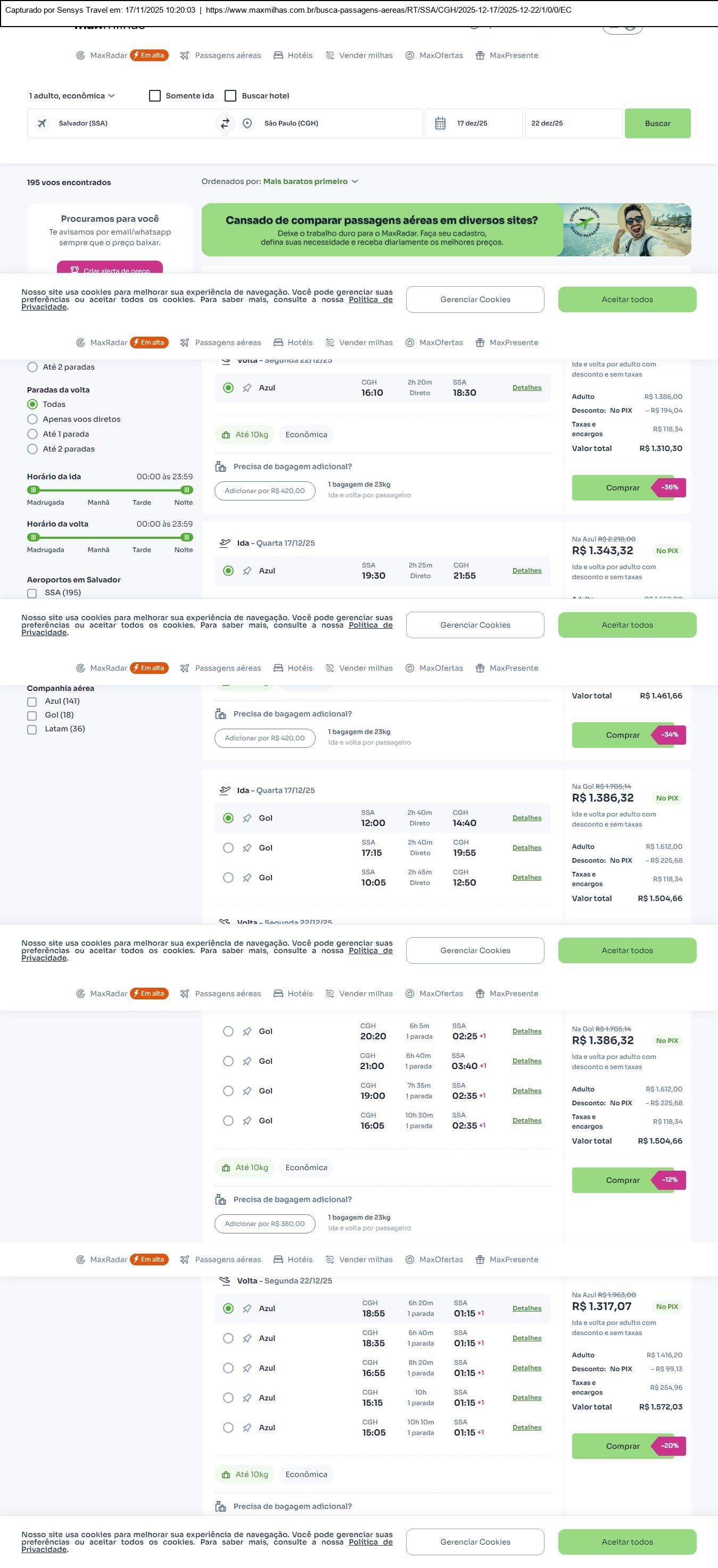Enable the Somente ida checkbox
This screenshot has height=1568, width=718.
(x=155, y=96)
